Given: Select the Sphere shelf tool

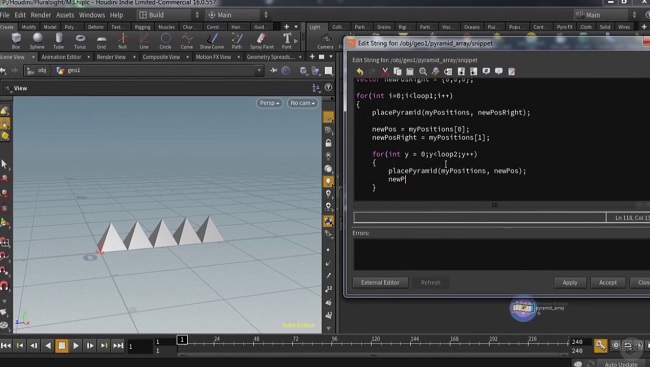Looking at the screenshot, I should (37, 41).
